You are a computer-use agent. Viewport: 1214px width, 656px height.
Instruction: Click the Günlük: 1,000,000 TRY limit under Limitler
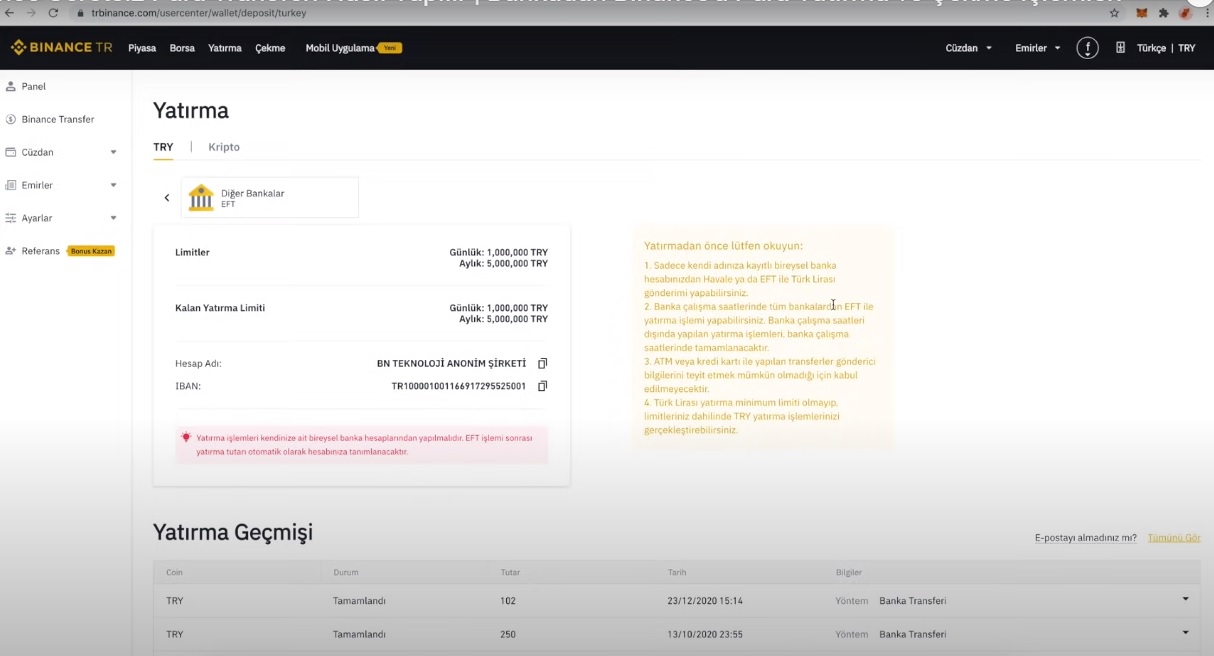pos(498,252)
